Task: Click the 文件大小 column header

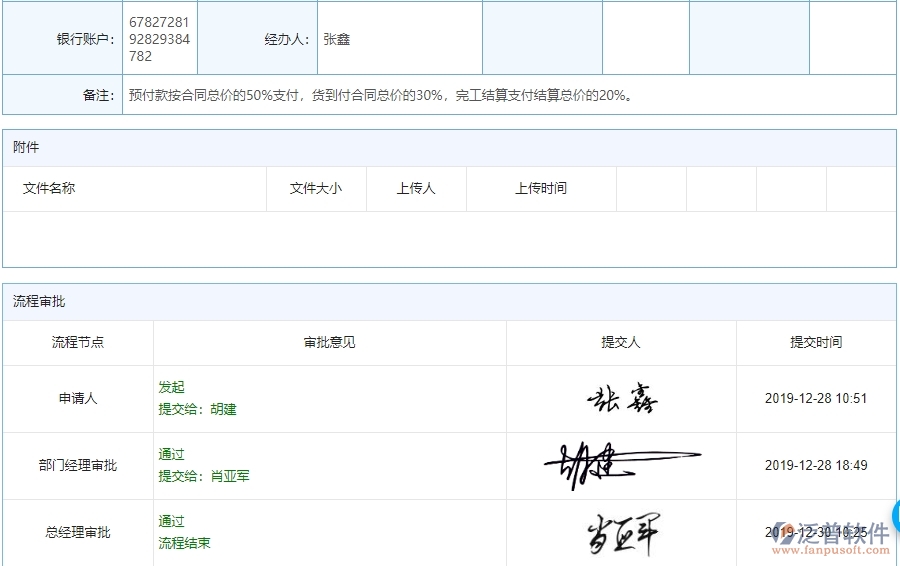Action: click(x=316, y=188)
